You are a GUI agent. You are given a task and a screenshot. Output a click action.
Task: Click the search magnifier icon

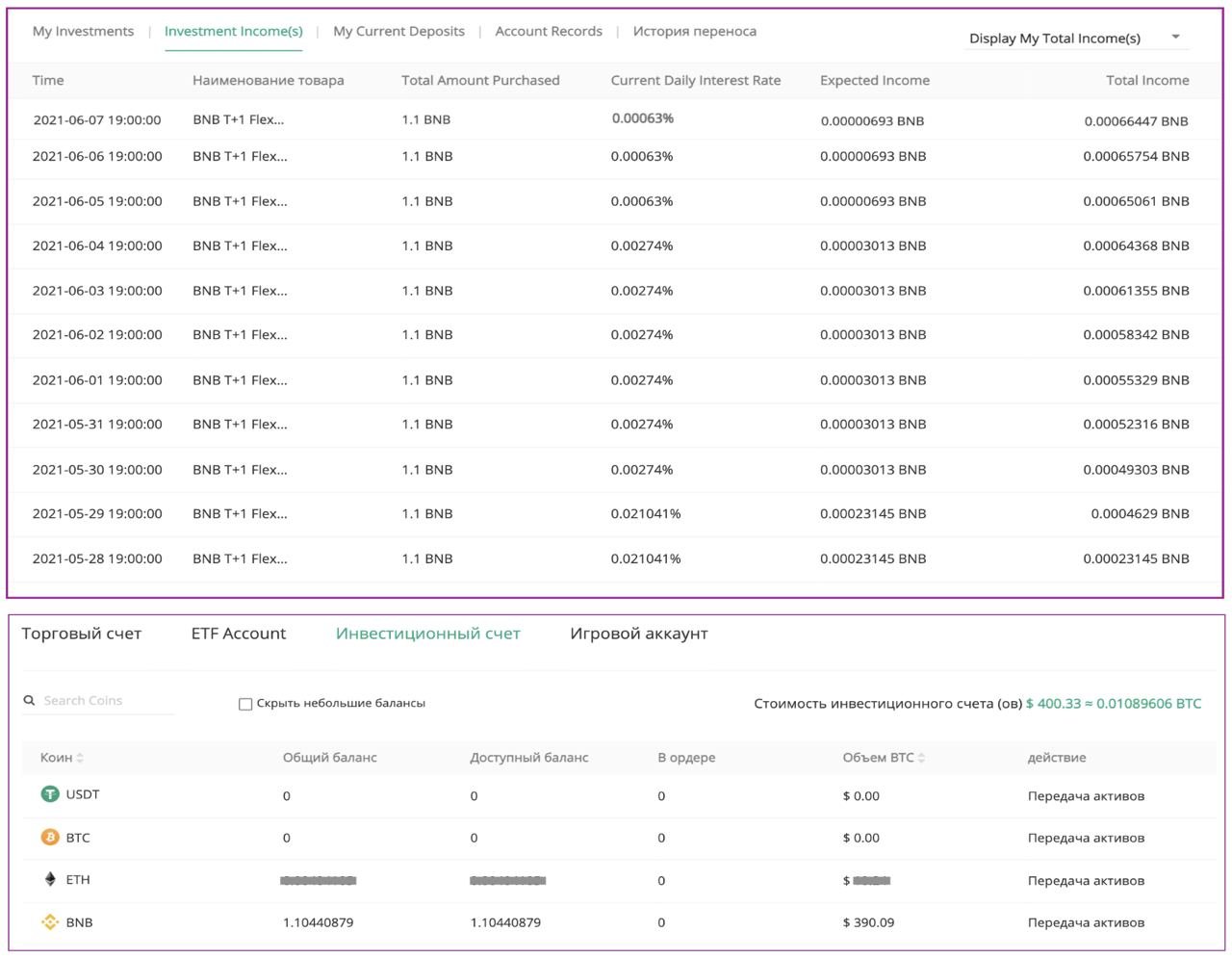click(29, 701)
